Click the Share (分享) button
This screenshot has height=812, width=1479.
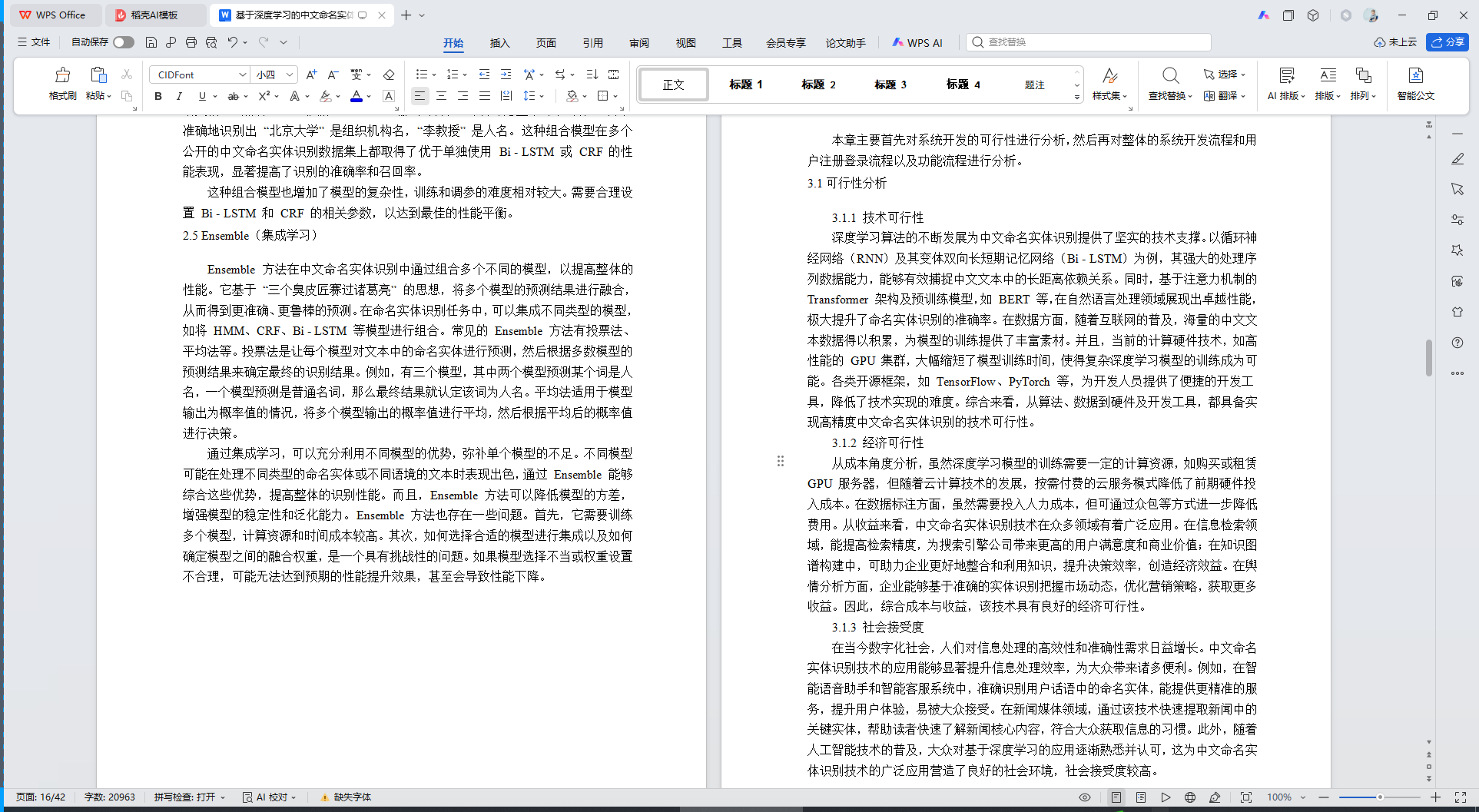pos(1447,42)
